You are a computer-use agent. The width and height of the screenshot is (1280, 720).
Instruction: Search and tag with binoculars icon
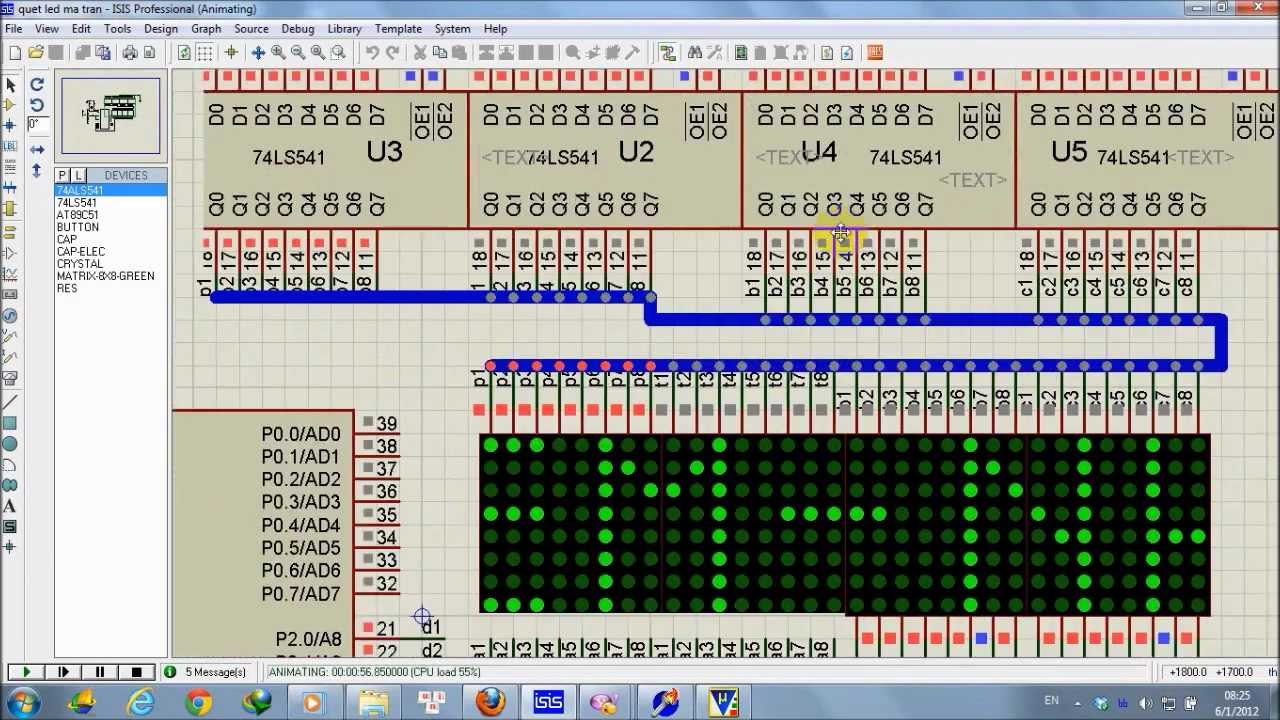coord(695,53)
